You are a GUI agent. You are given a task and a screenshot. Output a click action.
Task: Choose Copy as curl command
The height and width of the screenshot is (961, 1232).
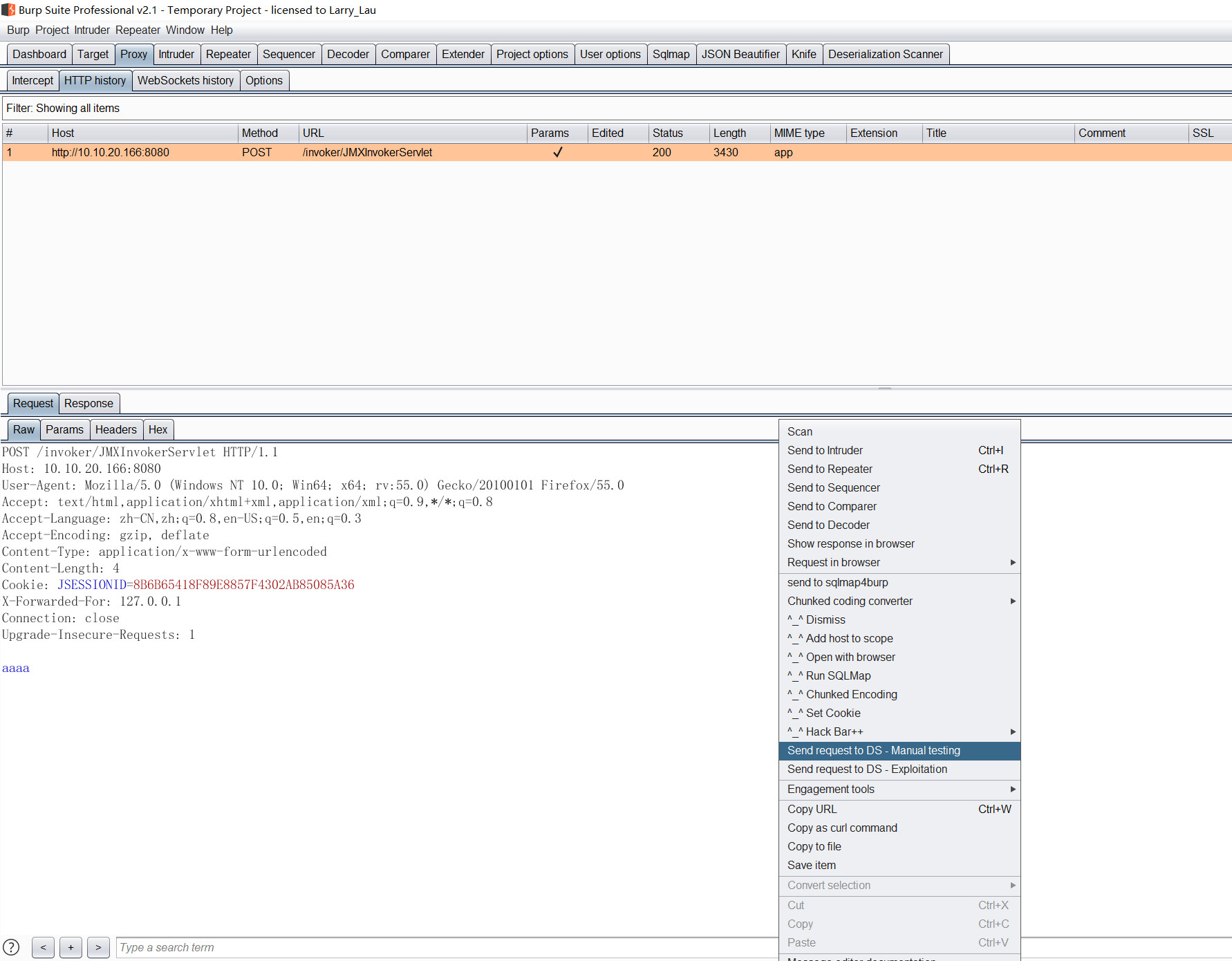tap(899, 828)
